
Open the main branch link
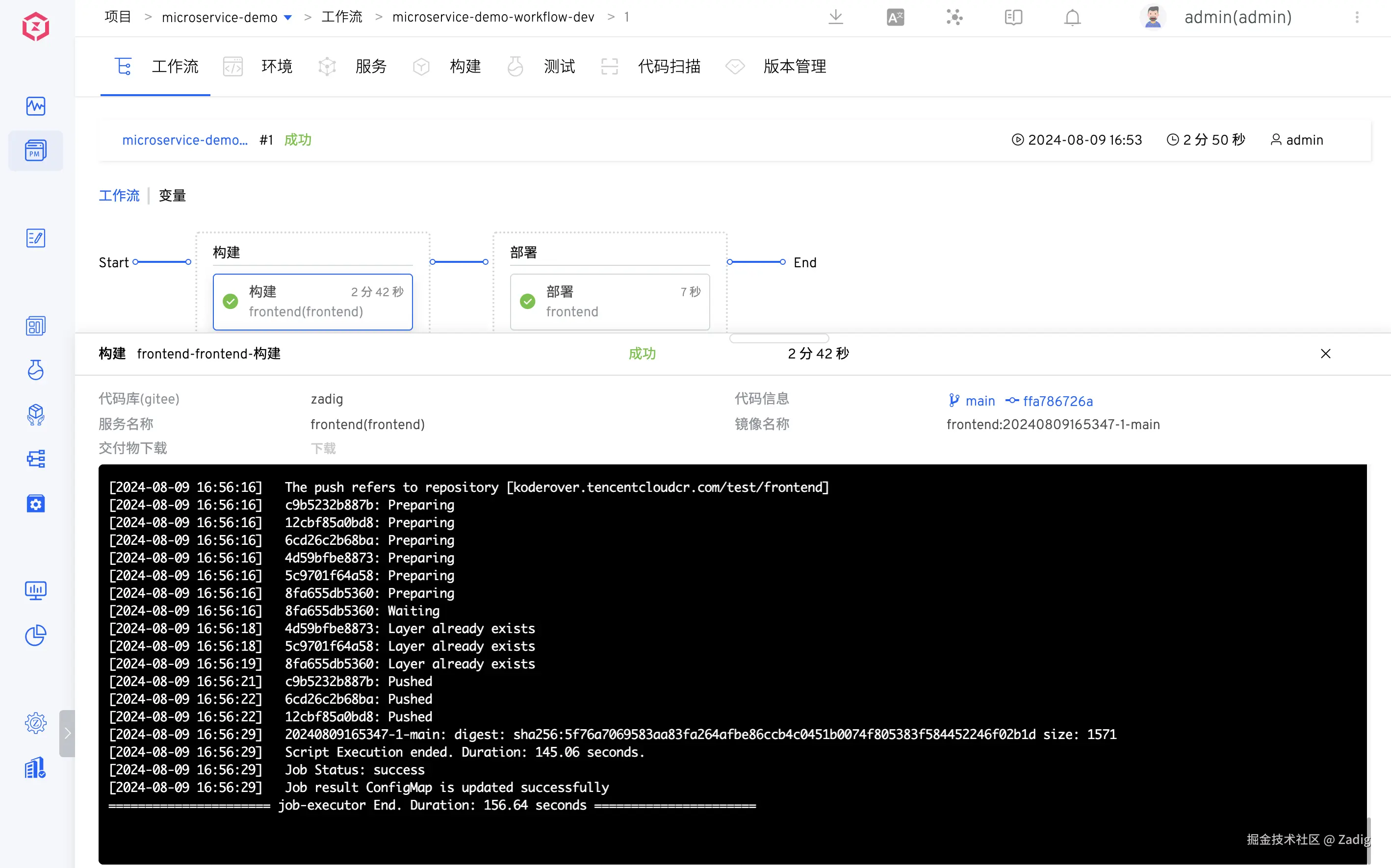tap(979, 401)
